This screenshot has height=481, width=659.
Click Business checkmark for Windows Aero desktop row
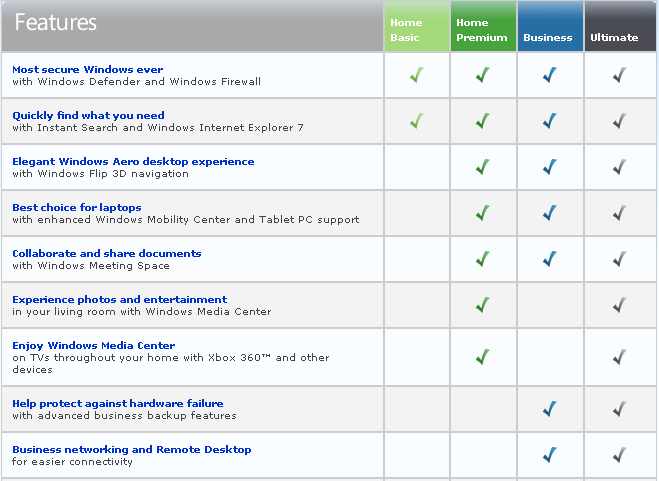pyautogui.click(x=549, y=167)
